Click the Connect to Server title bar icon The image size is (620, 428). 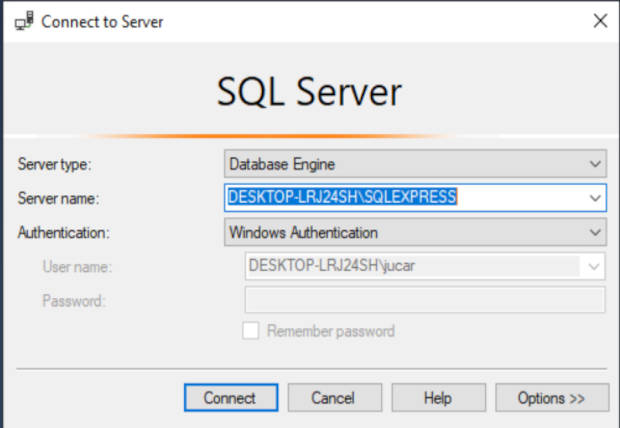coord(24,21)
